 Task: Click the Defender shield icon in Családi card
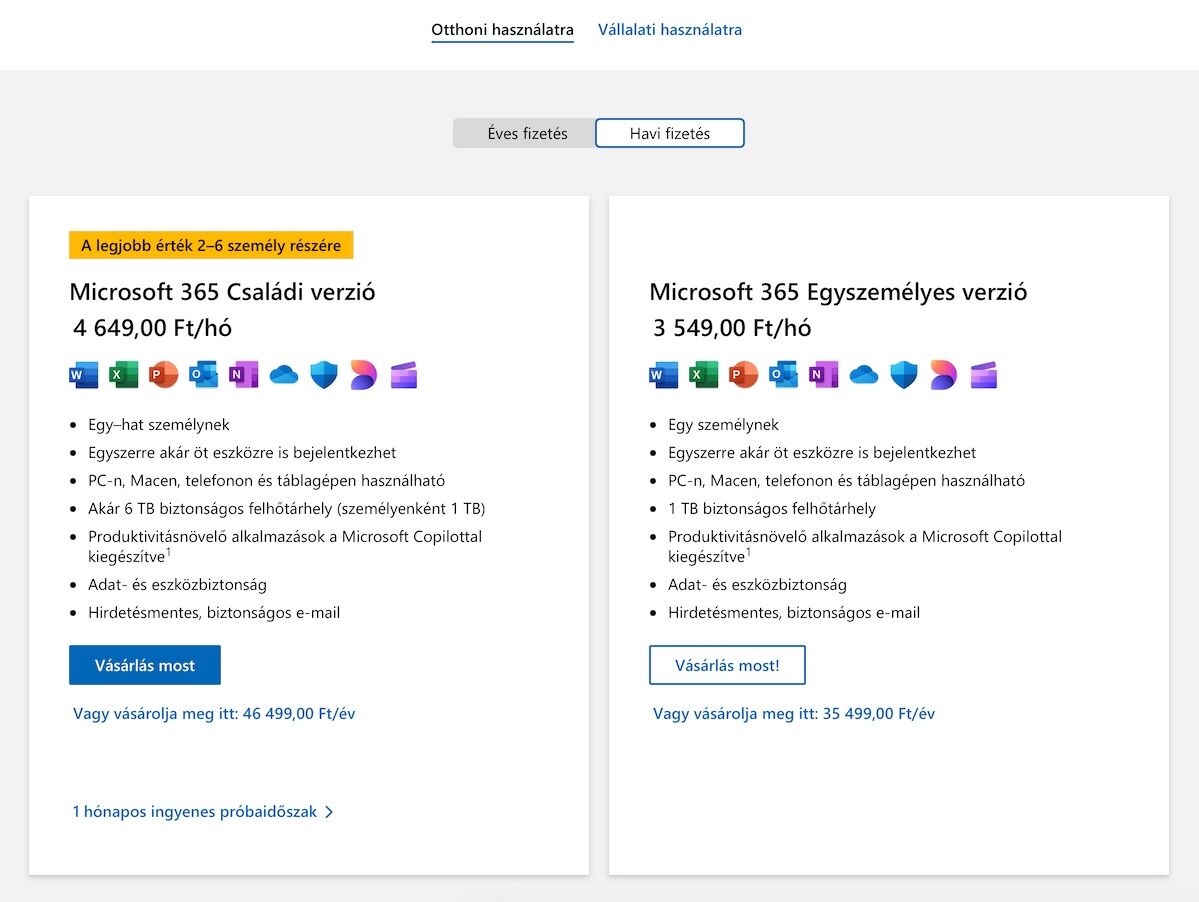[323, 375]
